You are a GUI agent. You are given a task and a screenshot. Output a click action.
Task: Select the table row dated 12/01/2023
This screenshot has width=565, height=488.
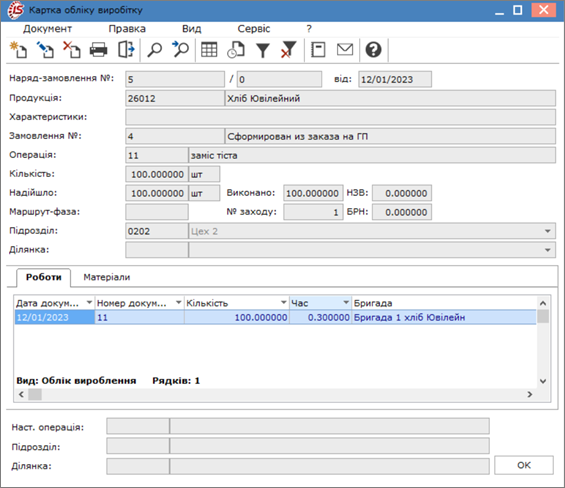(275, 318)
